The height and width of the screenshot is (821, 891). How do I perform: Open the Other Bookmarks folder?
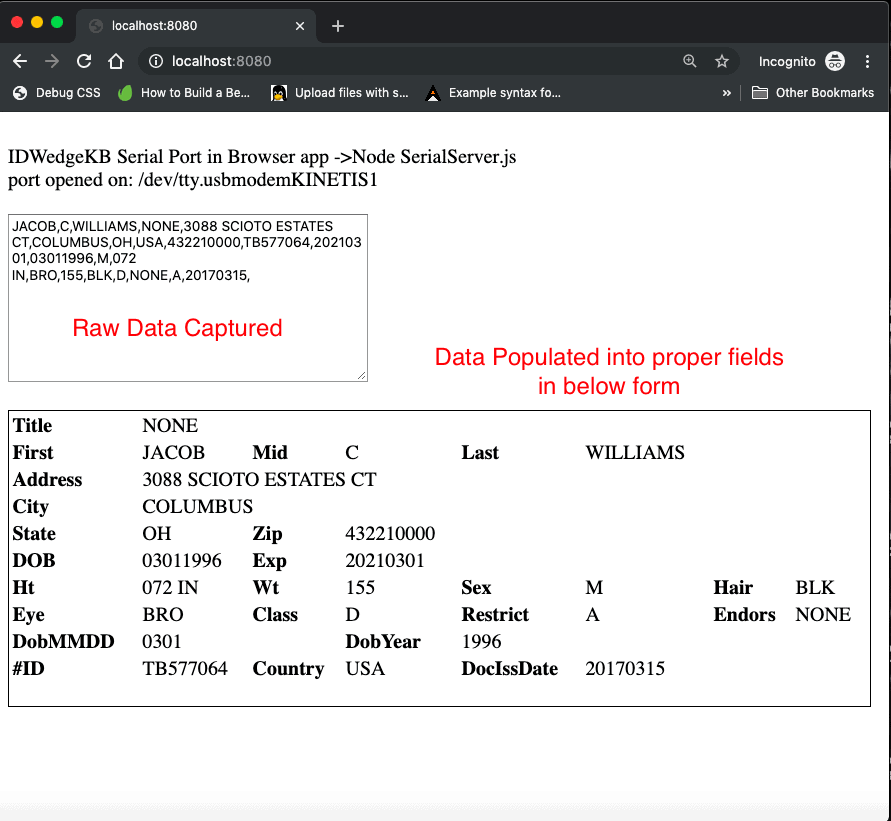(x=813, y=93)
